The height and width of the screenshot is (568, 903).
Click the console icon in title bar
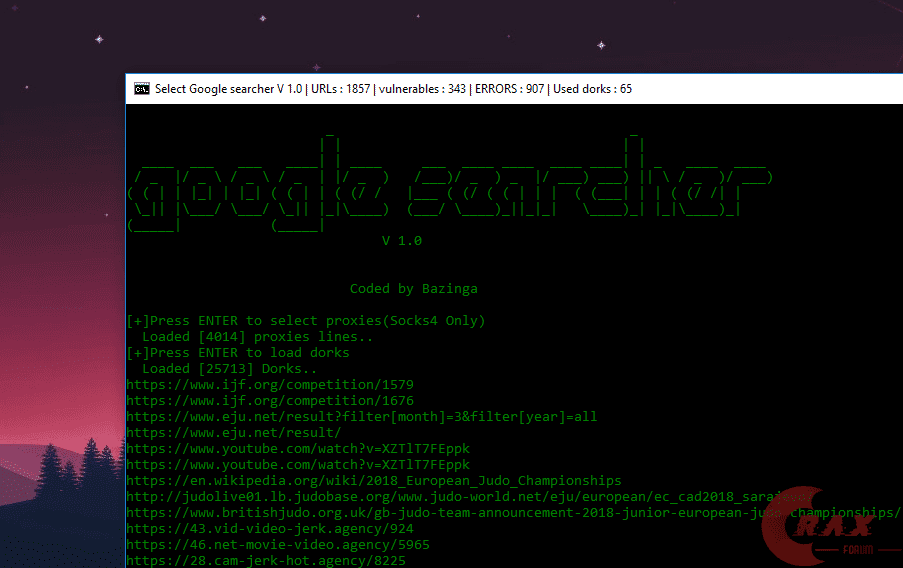(x=142, y=89)
